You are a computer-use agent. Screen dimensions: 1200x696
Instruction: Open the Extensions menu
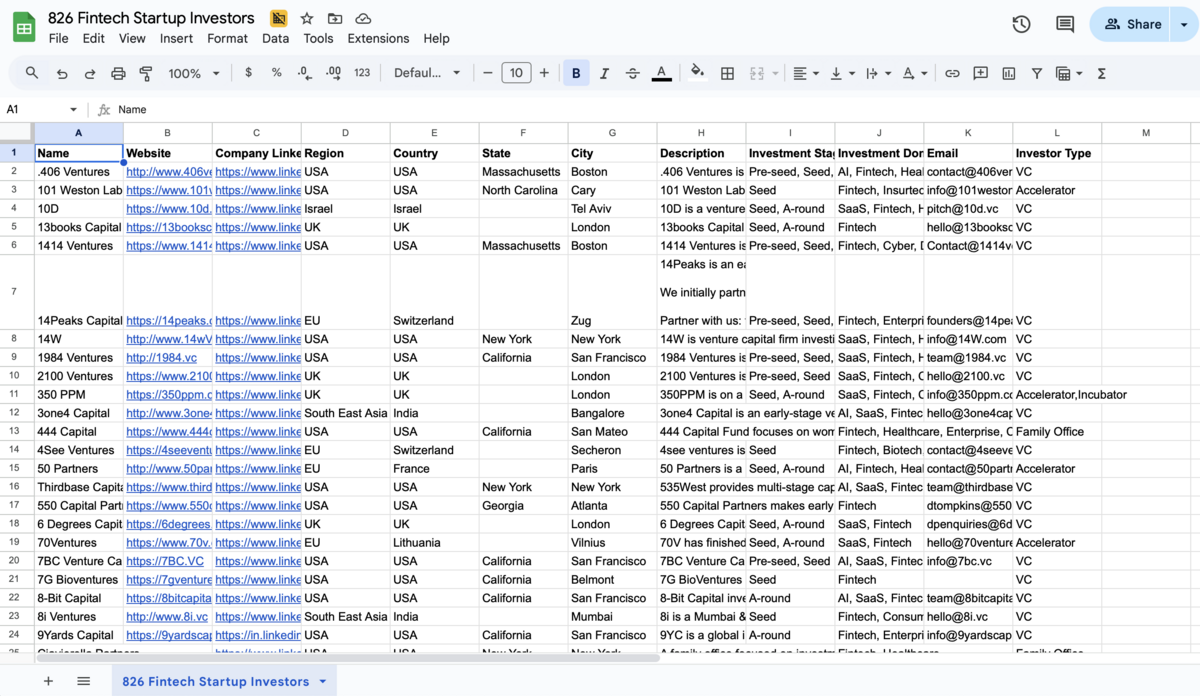[x=378, y=38]
